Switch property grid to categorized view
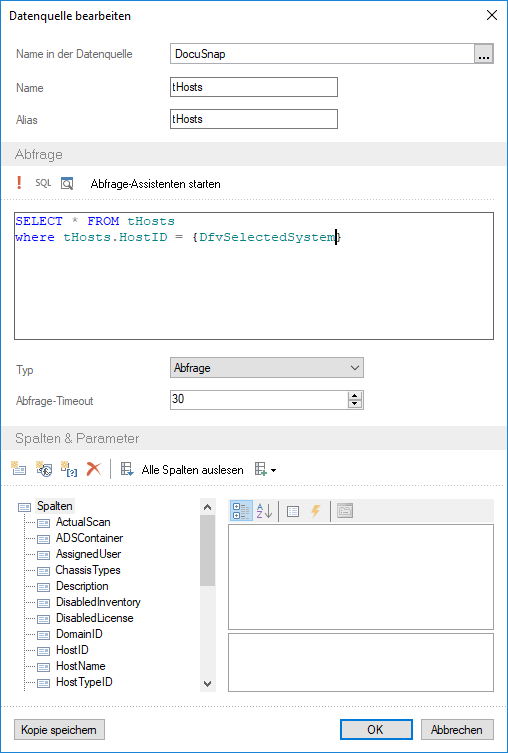The width and height of the screenshot is (508, 753). (x=241, y=511)
